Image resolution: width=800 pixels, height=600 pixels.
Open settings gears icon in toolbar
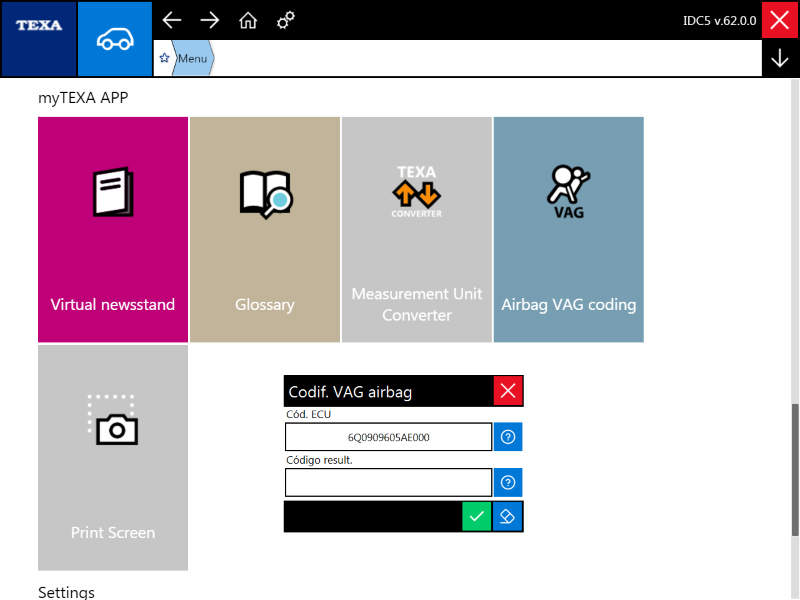(x=286, y=20)
